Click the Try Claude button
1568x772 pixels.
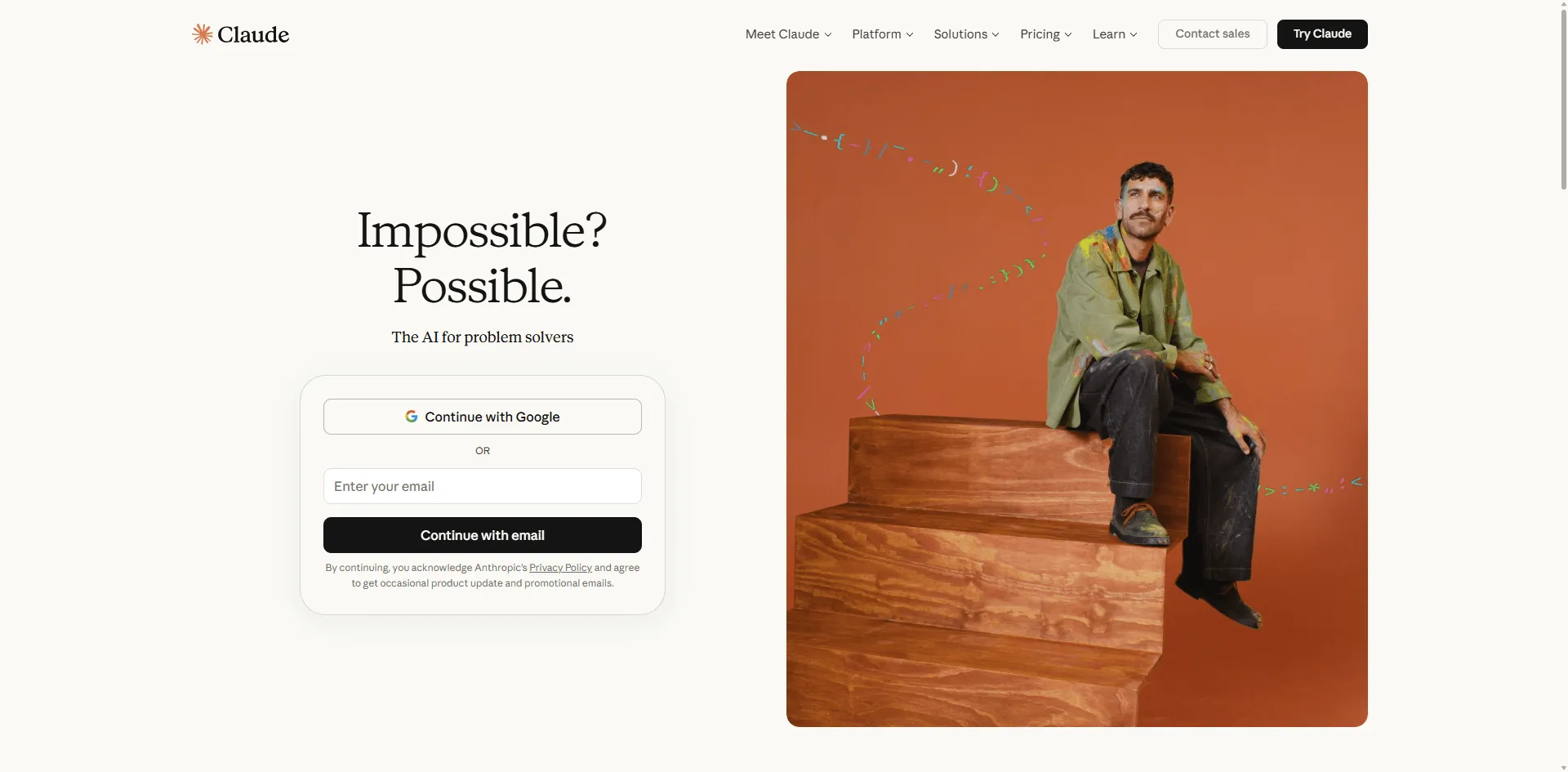(x=1322, y=34)
